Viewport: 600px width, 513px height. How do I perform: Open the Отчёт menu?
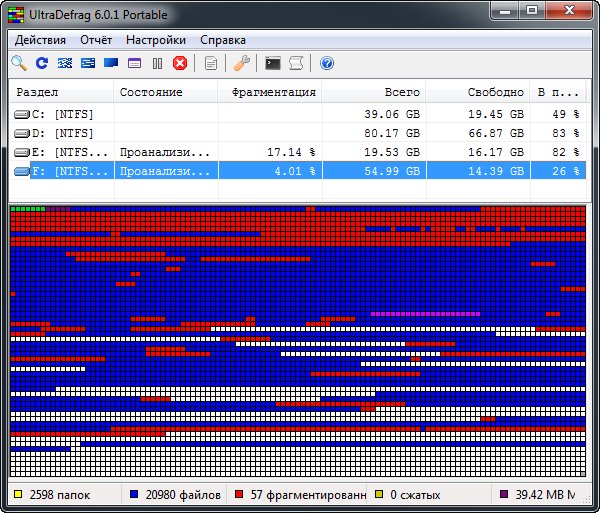(x=96, y=40)
